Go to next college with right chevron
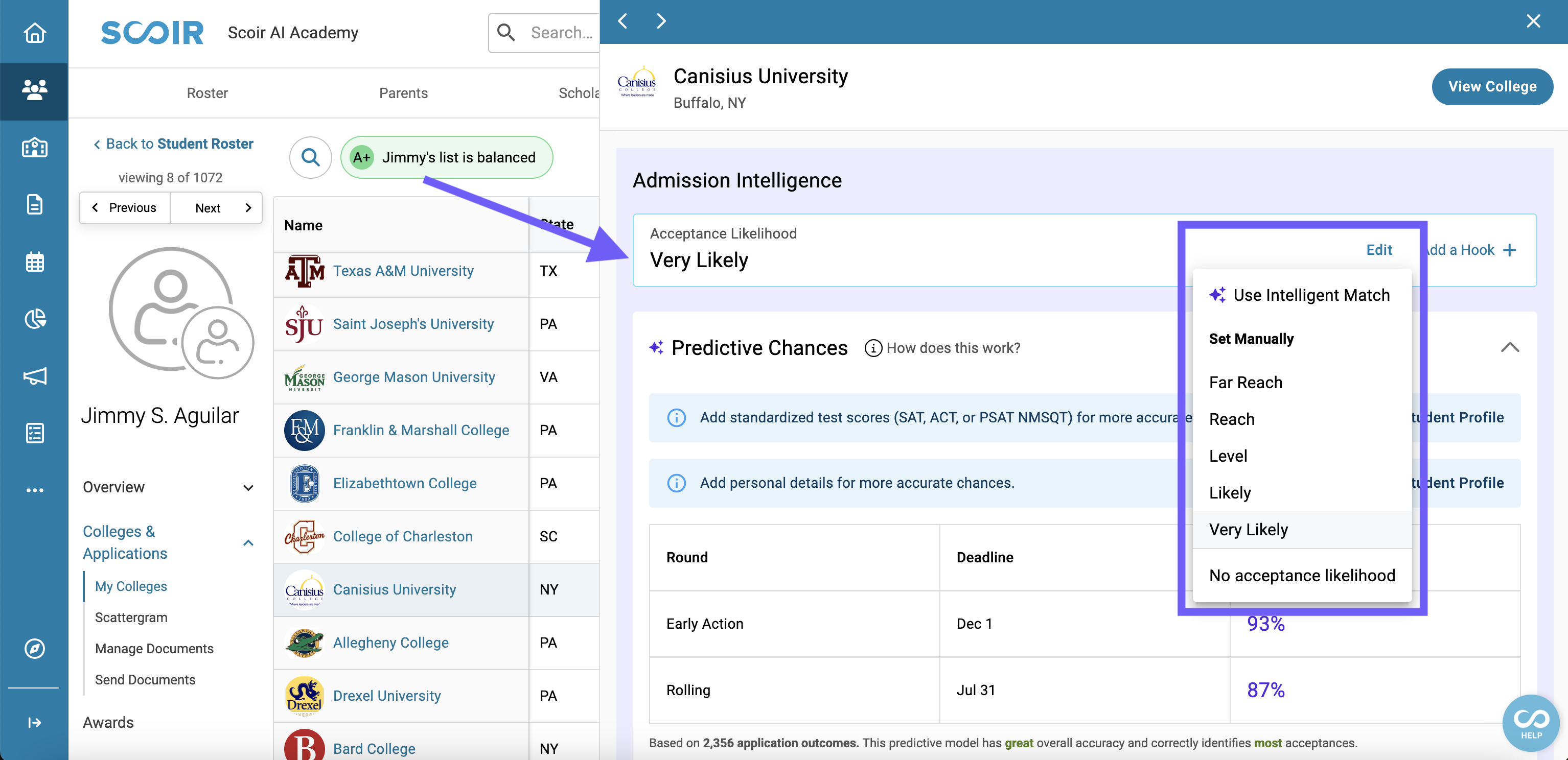This screenshot has height=760, width=1568. pos(661,21)
